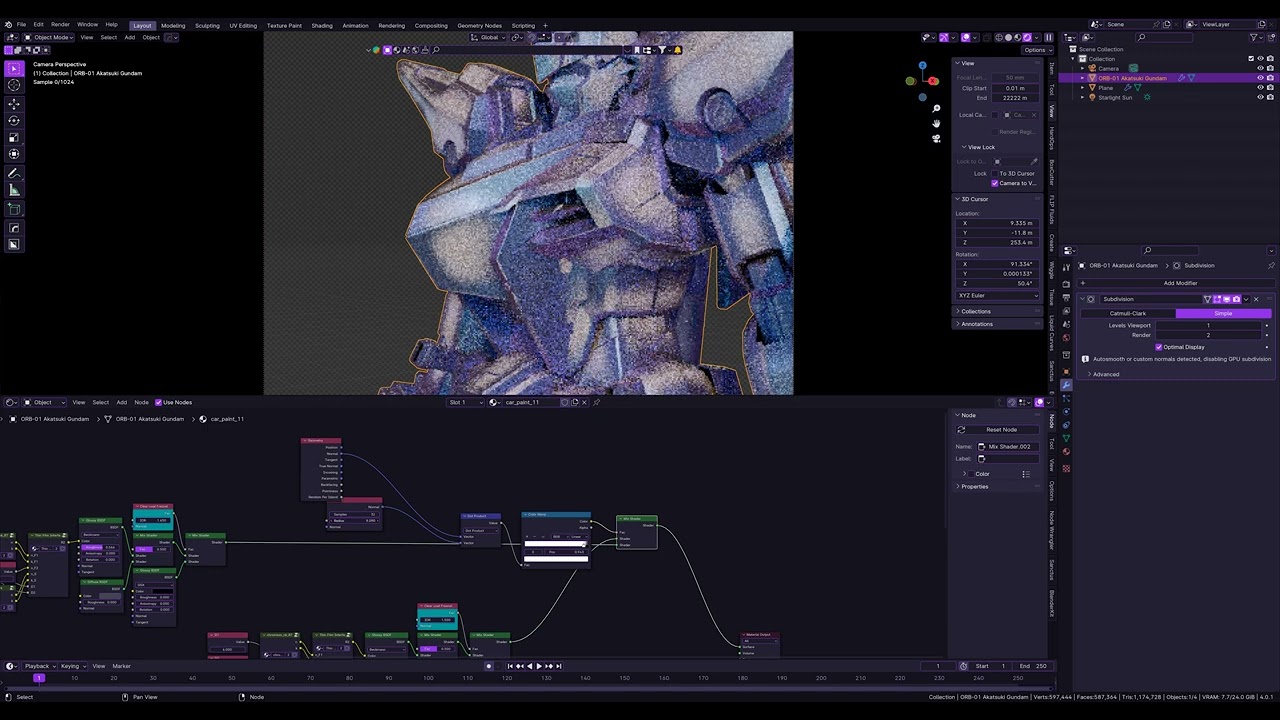The width and height of the screenshot is (1280, 720).
Task: Open the viewport Options dropdown
Action: coord(1037,50)
